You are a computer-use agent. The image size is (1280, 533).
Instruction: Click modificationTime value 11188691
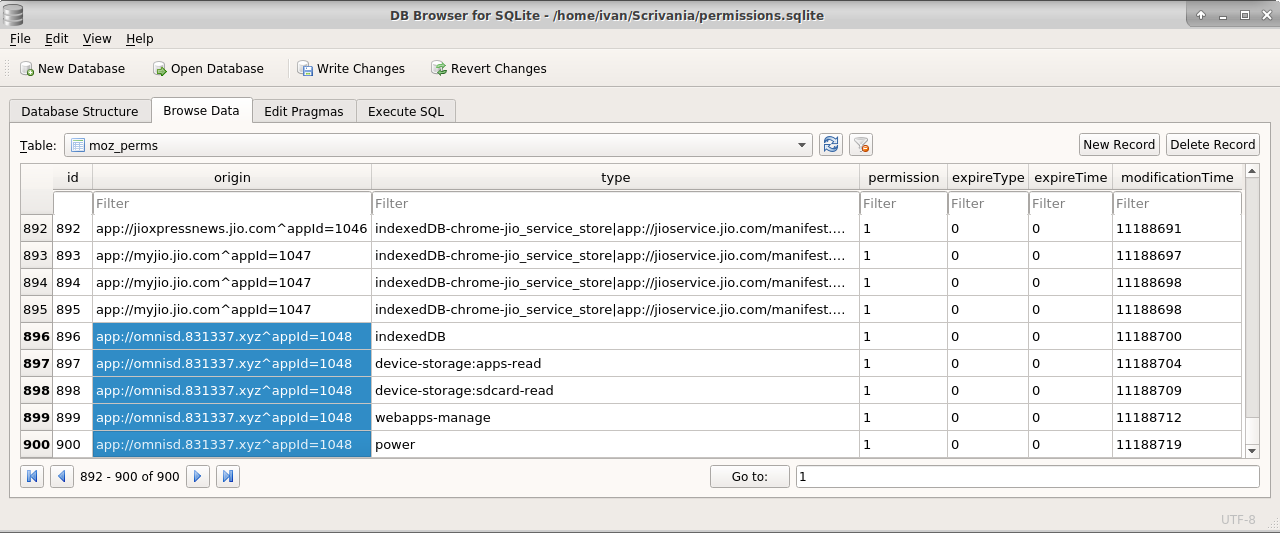point(1177,228)
